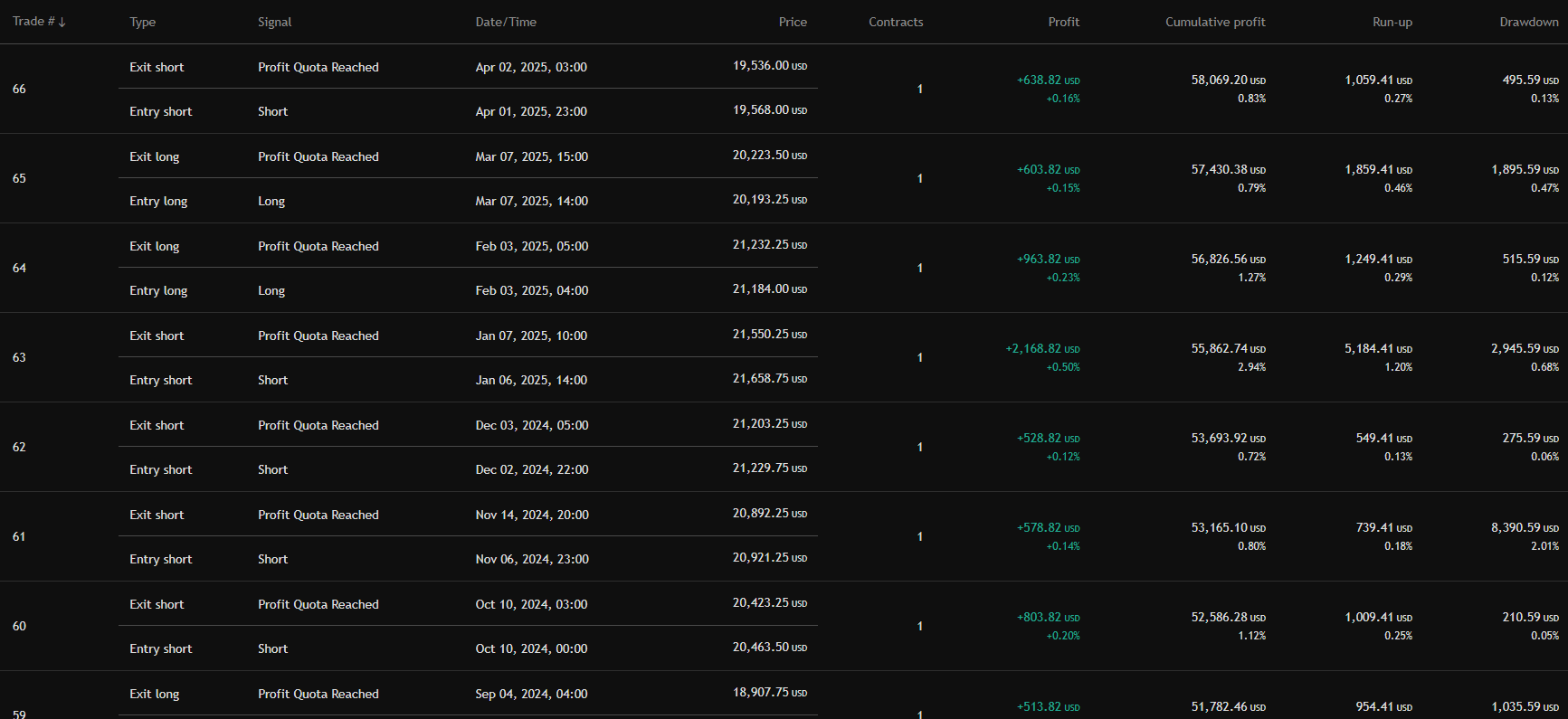This screenshot has width=1568, height=719.
Task: Click entry price 20,921.25 USD
Action: 770,557
